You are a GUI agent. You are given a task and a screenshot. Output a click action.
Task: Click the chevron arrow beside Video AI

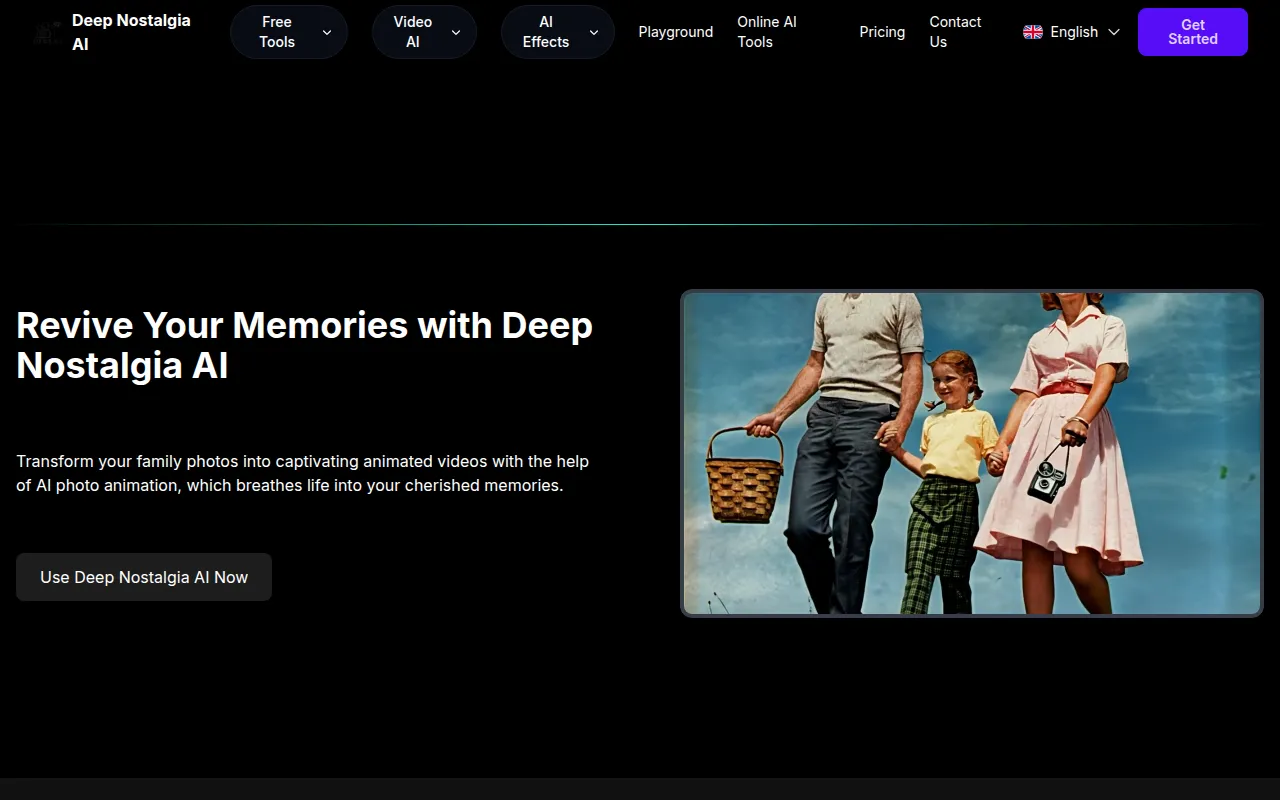click(456, 32)
